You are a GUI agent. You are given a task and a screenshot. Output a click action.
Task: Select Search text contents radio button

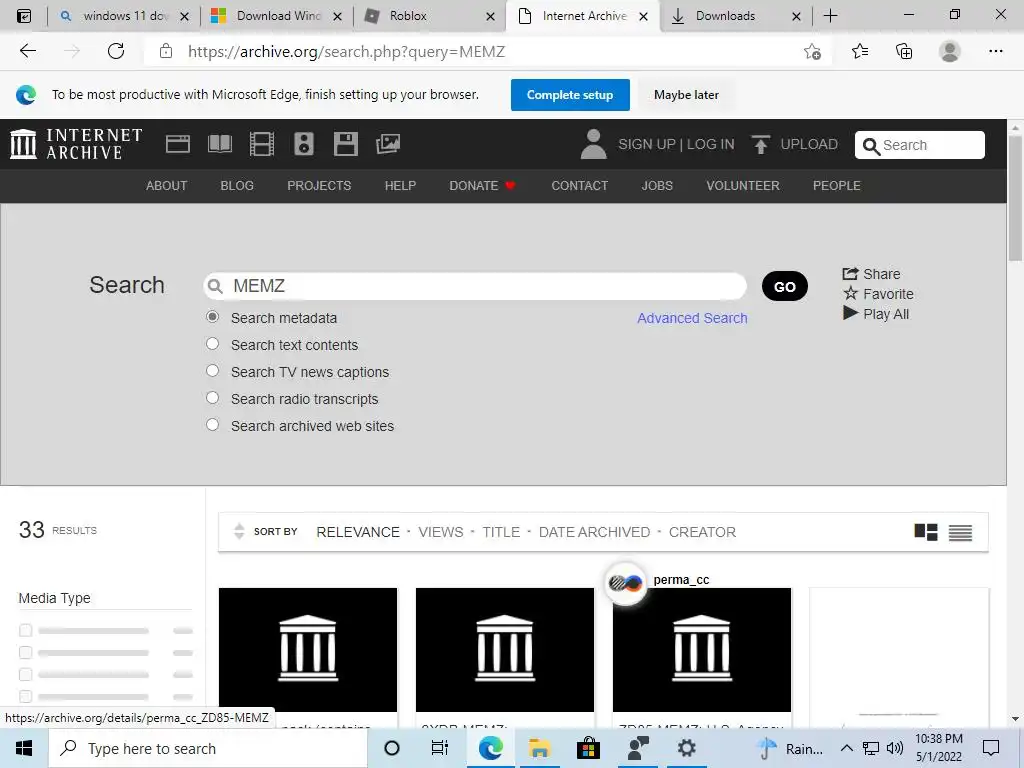click(212, 344)
